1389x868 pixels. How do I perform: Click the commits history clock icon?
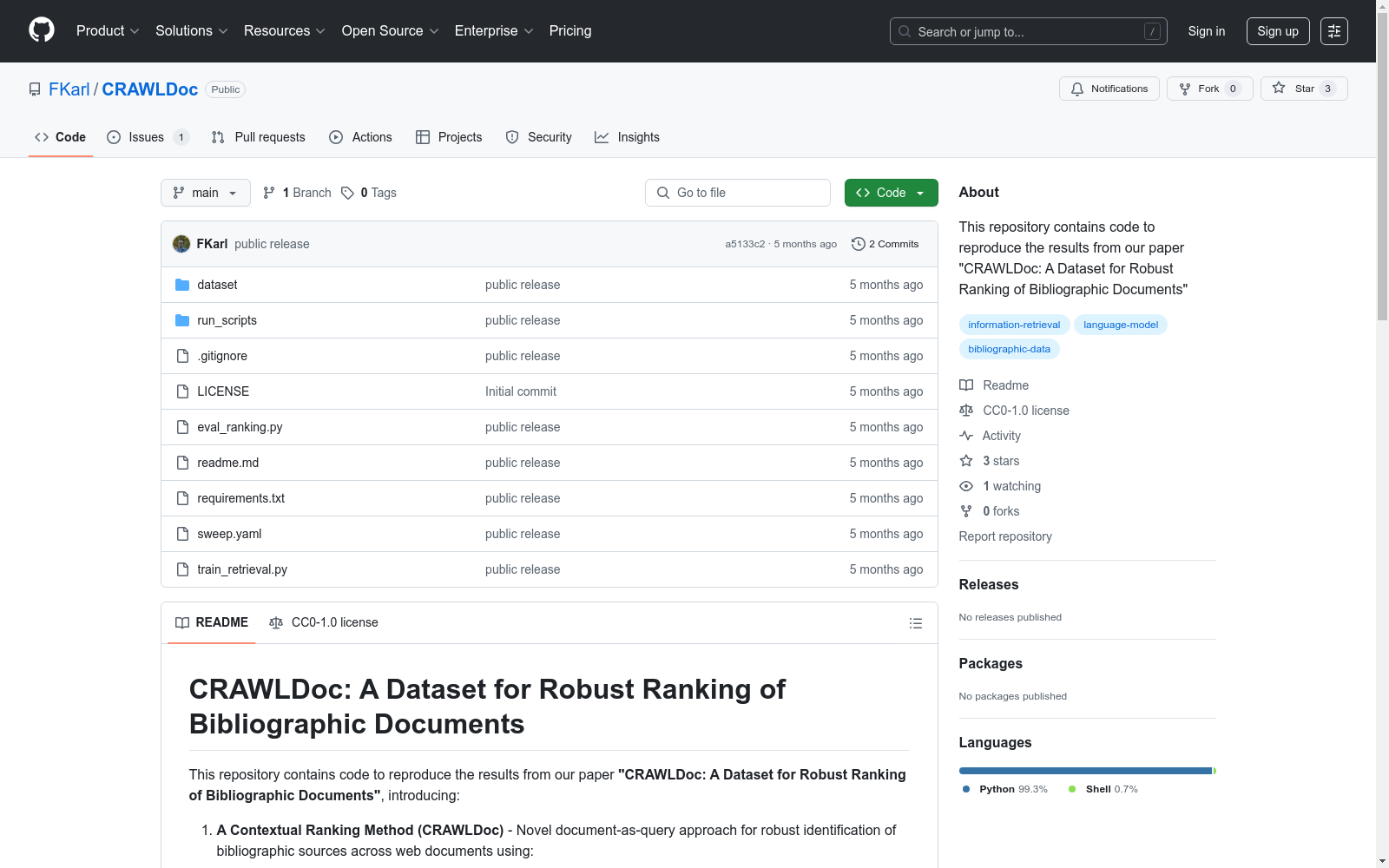859,244
